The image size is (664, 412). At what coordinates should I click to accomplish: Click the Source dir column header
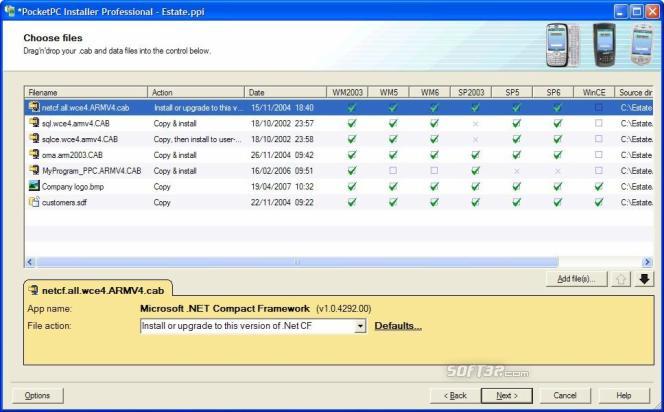tap(634, 92)
